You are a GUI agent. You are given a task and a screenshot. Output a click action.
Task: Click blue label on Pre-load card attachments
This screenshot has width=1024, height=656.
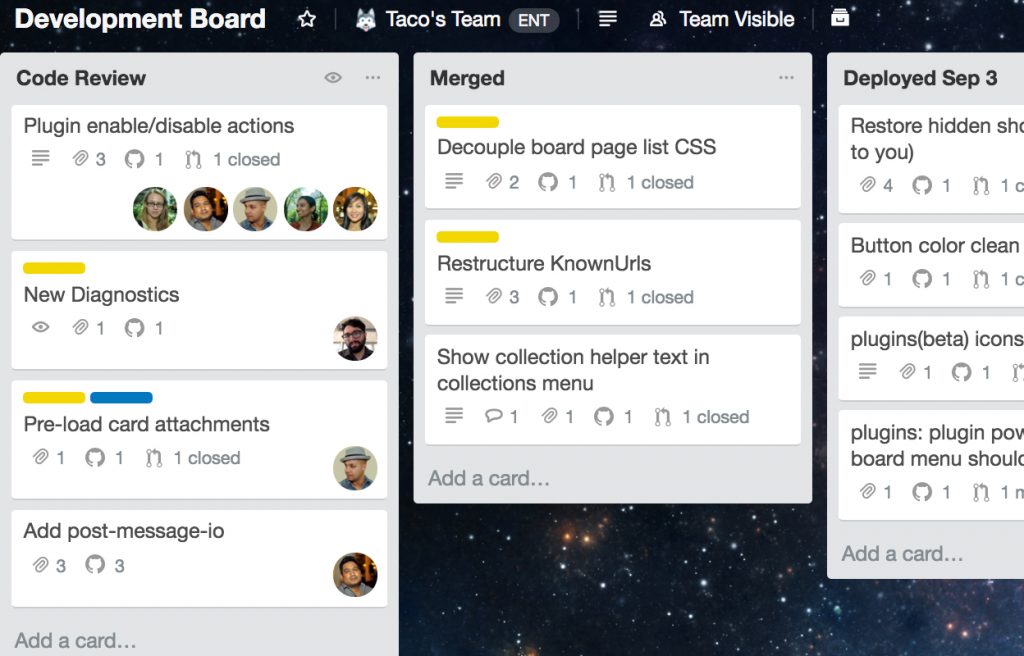pos(121,398)
